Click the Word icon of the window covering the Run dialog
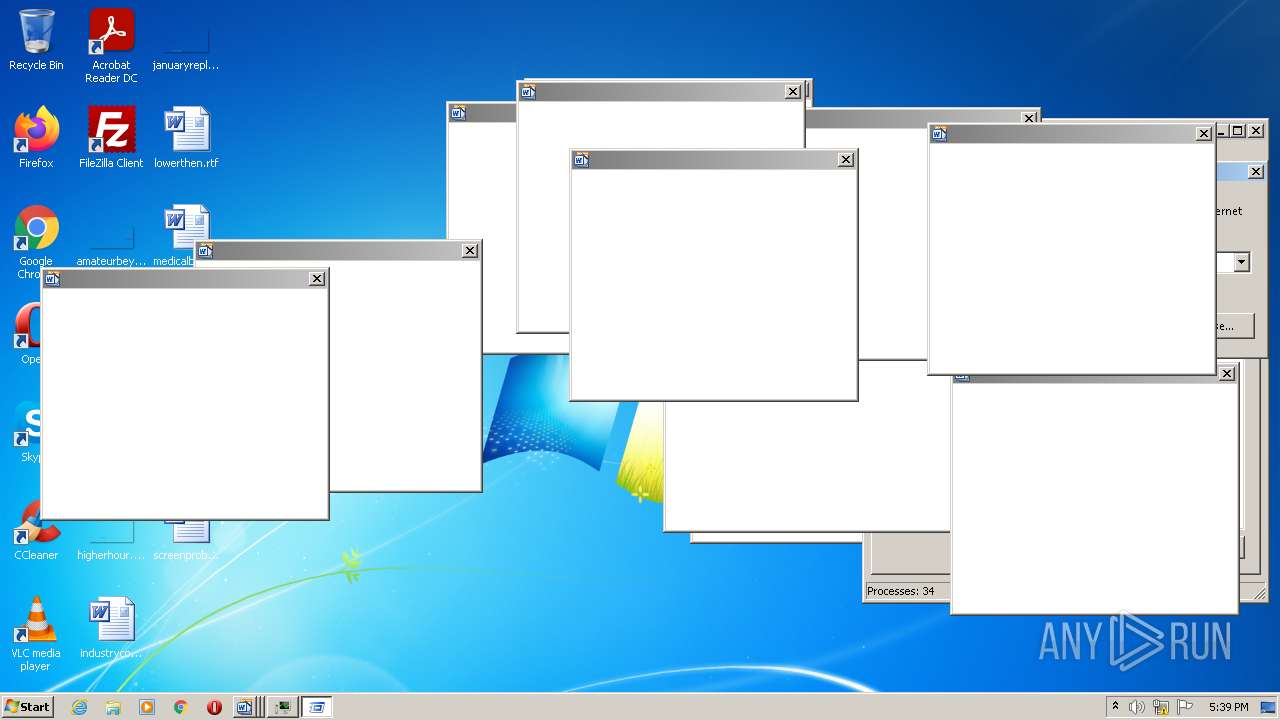The image size is (1280, 720). tap(939, 134)
